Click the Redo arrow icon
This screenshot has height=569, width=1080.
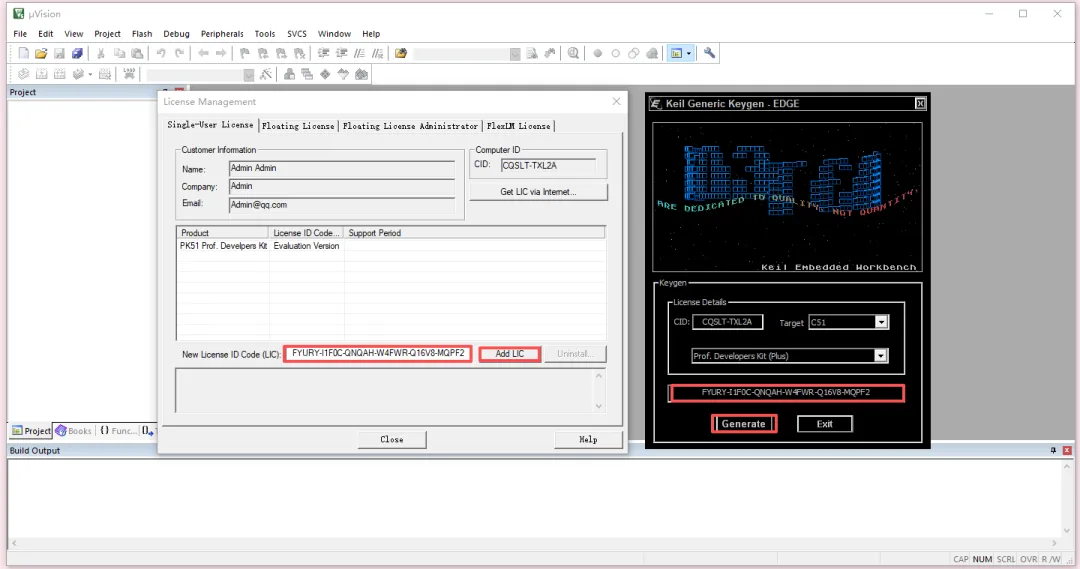179,53
